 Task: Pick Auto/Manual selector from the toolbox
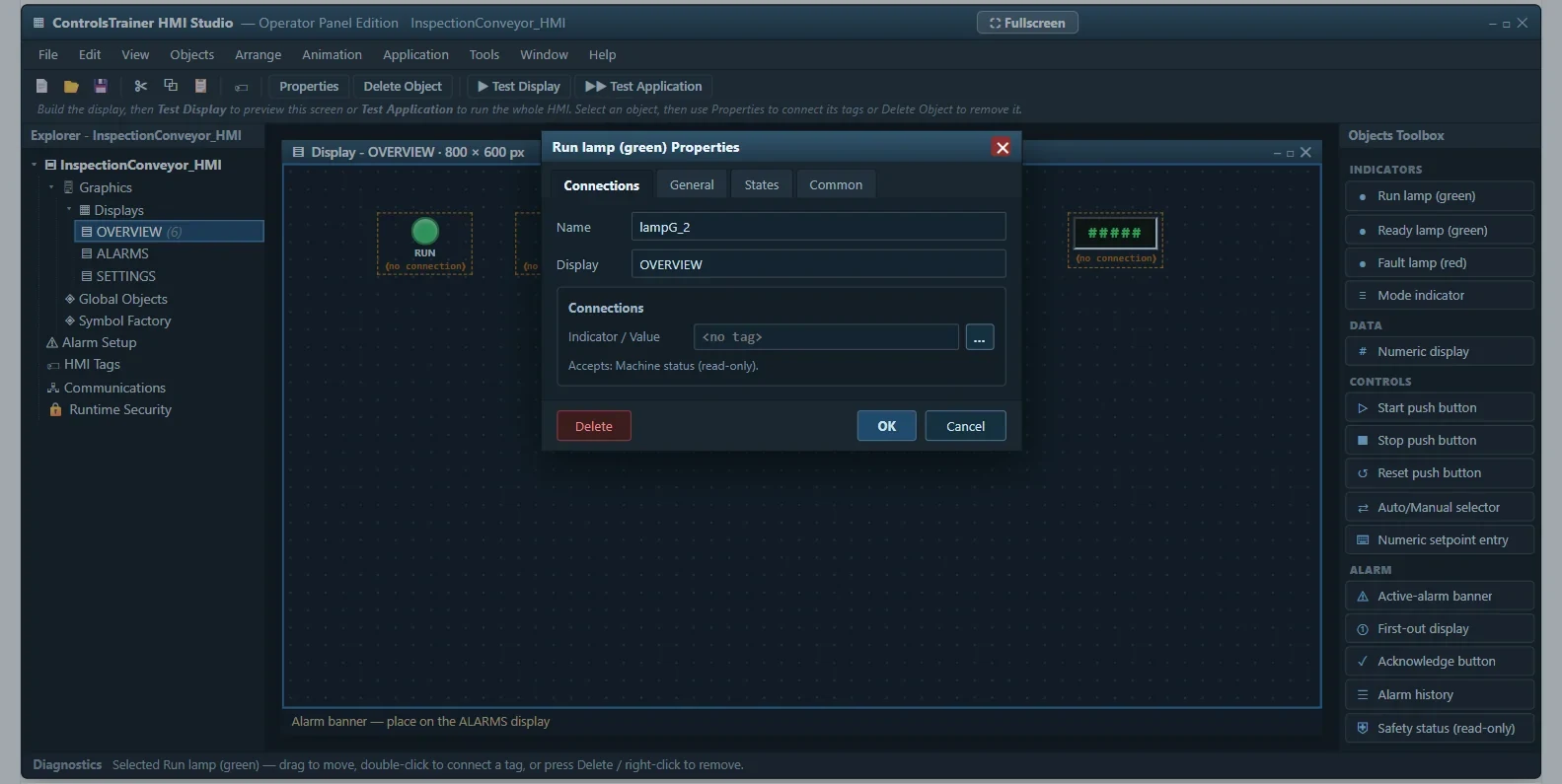[1440, 507]
